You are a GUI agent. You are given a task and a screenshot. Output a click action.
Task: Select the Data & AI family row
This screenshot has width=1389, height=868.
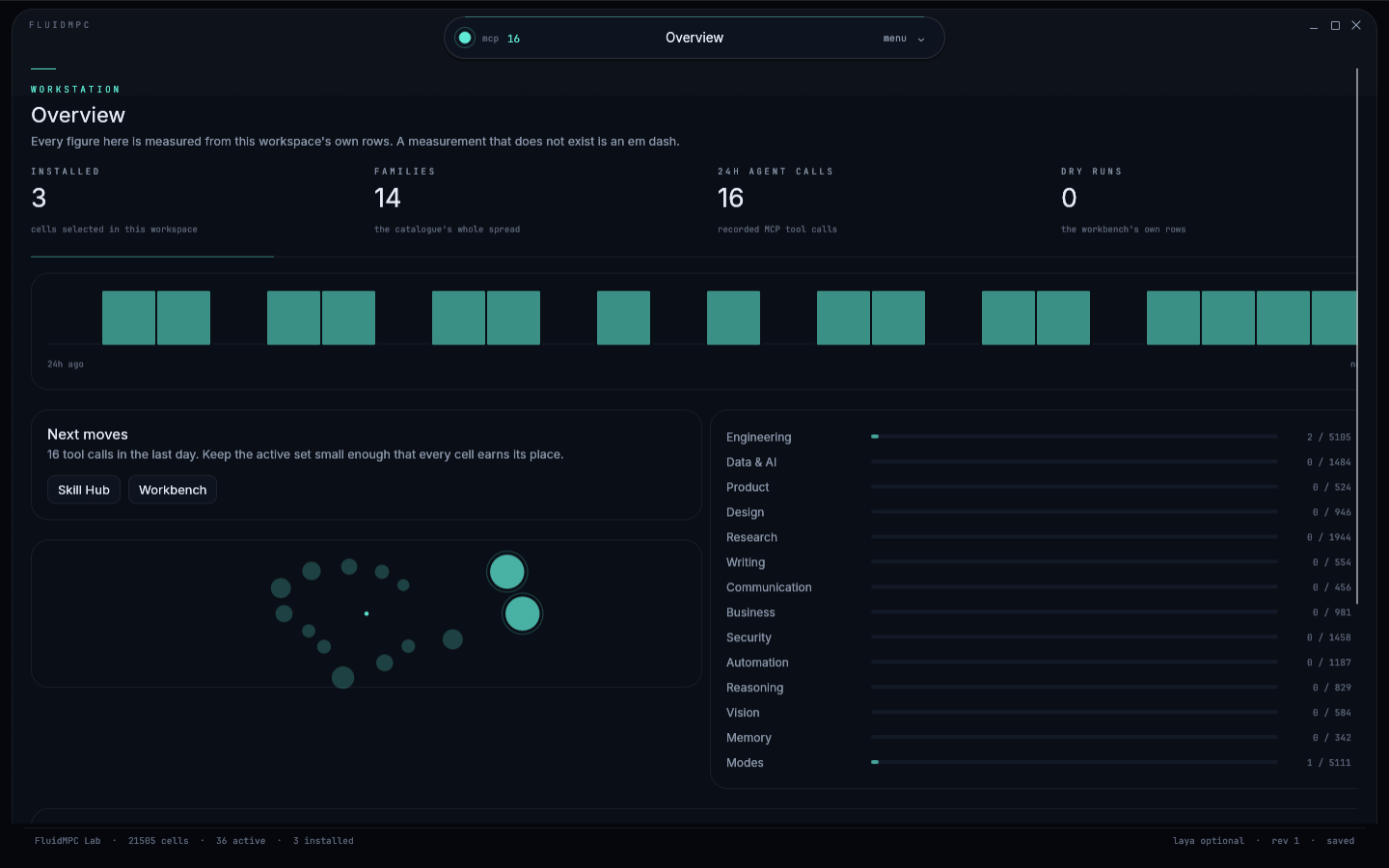pos(1039,462)
